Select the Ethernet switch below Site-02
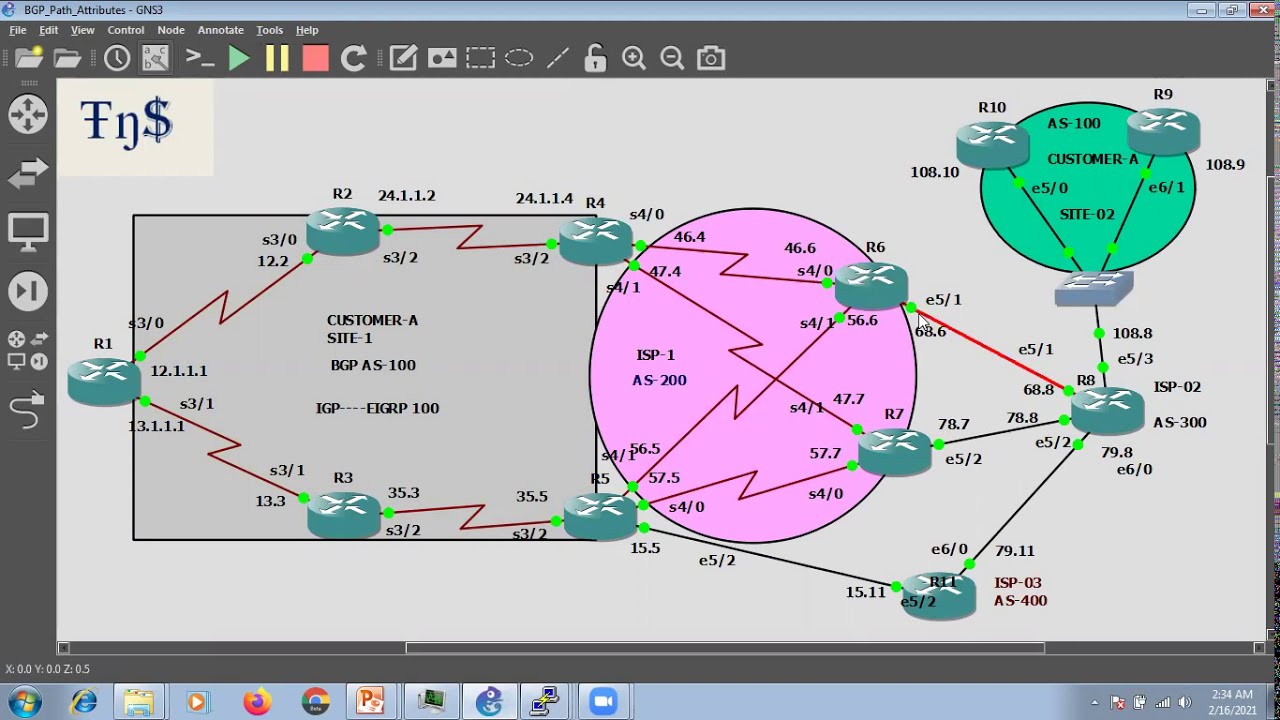 point(1094,288)
